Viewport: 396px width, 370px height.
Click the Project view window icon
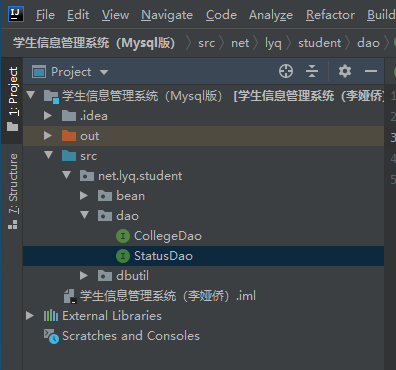(39, 72)
